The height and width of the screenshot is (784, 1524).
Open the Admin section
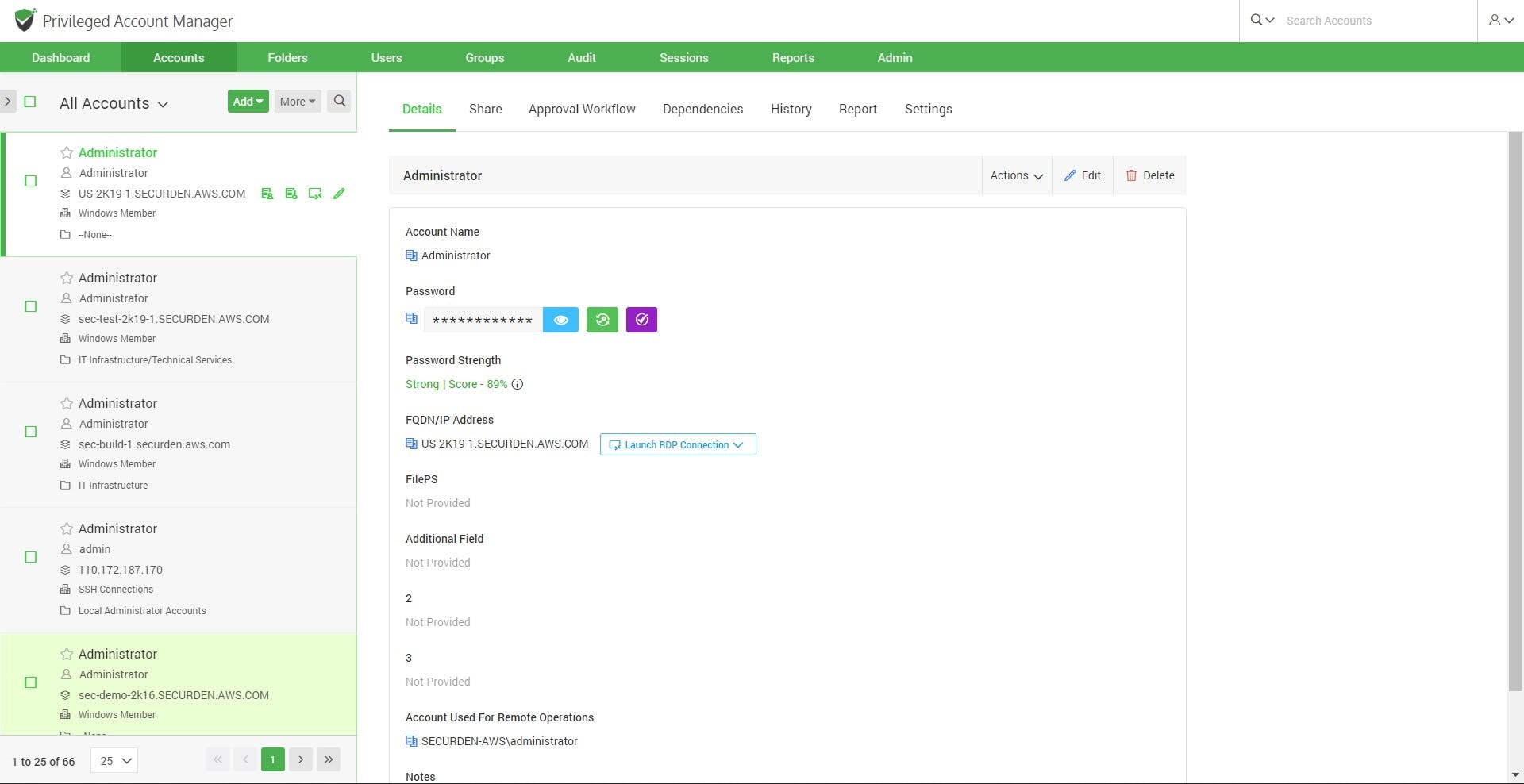895,57
